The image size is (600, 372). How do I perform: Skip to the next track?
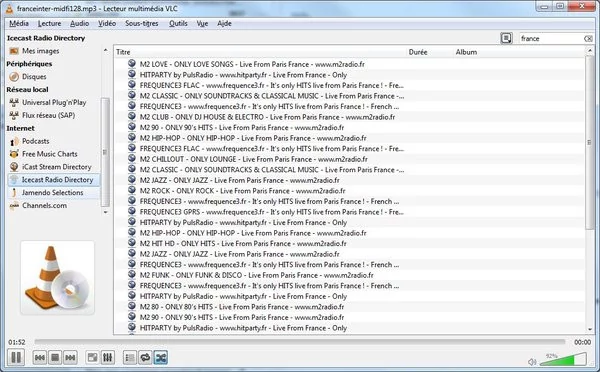click(x=70, y=357)
